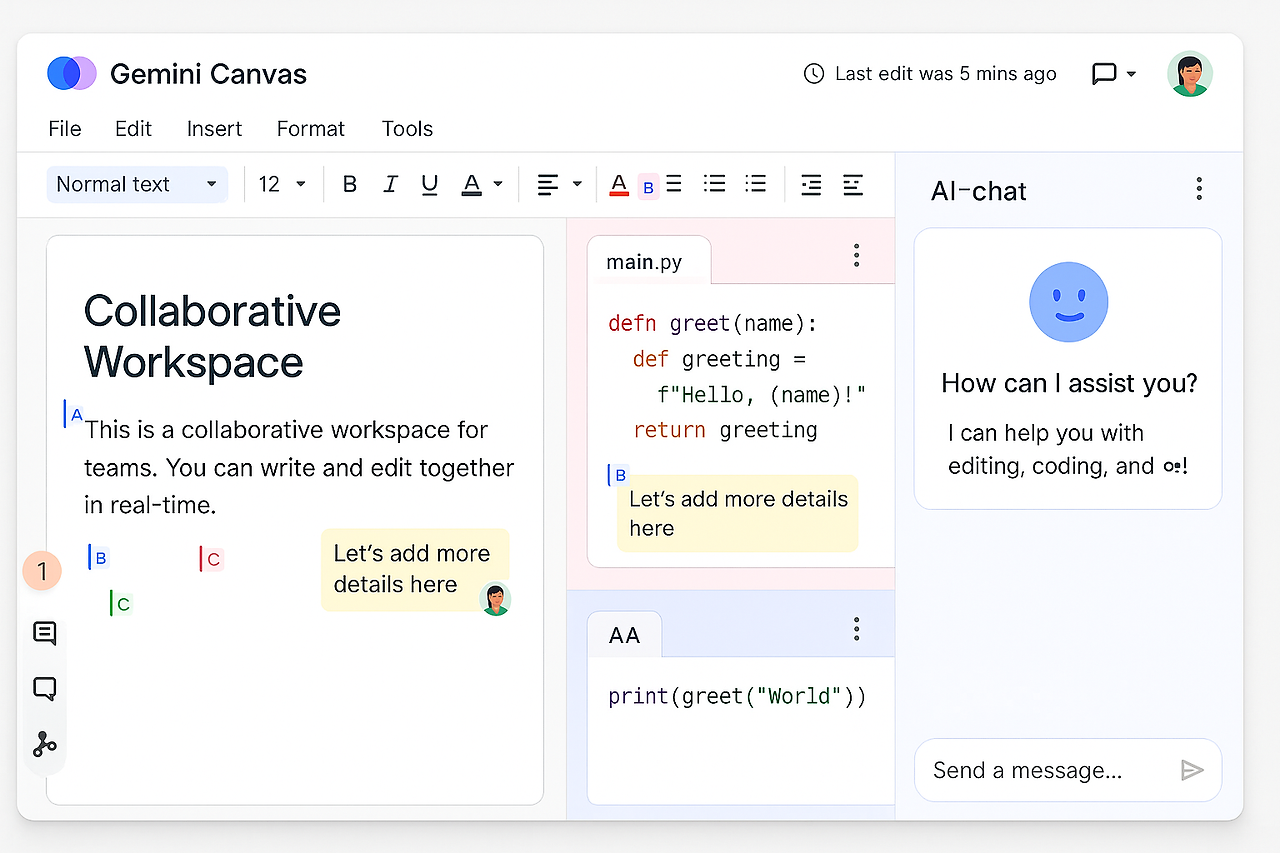The height and width of the screenshot is (853, 1280).
Task: Click the send arrow in message box
Action: point(1191,769)
